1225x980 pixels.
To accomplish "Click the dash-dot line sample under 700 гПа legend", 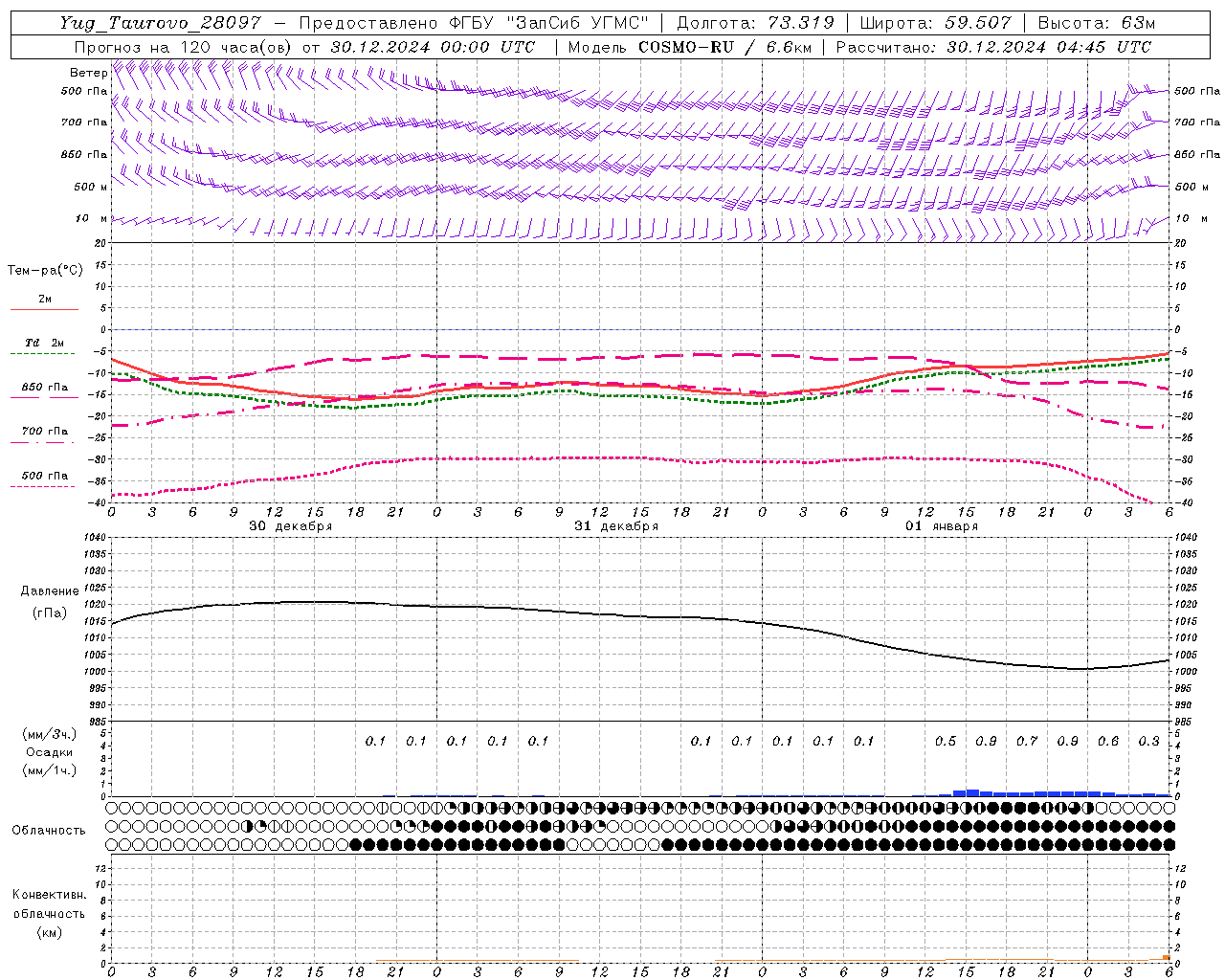I will click(42, 442).
